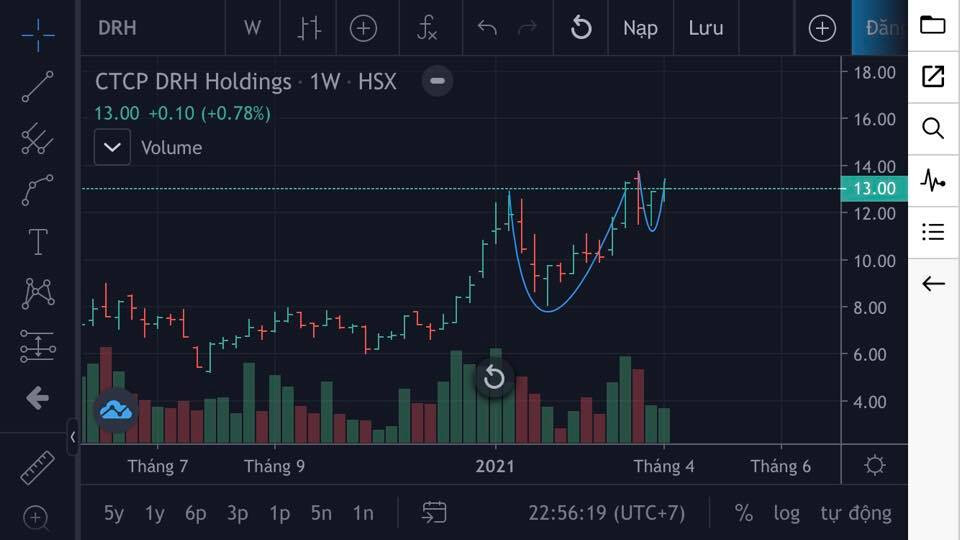The width and height of the screenshot is (960, 540).
Task: Click the zoom in magnifier tool
Action: point(36,518)
